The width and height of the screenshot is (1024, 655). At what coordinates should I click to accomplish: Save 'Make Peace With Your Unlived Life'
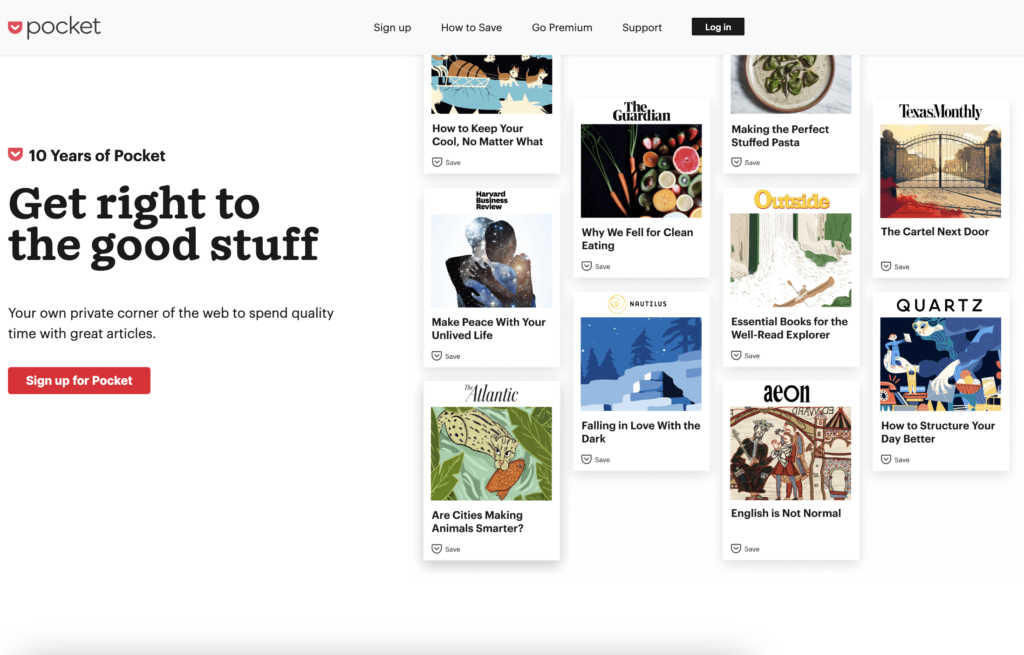click(x=446, y=356)
